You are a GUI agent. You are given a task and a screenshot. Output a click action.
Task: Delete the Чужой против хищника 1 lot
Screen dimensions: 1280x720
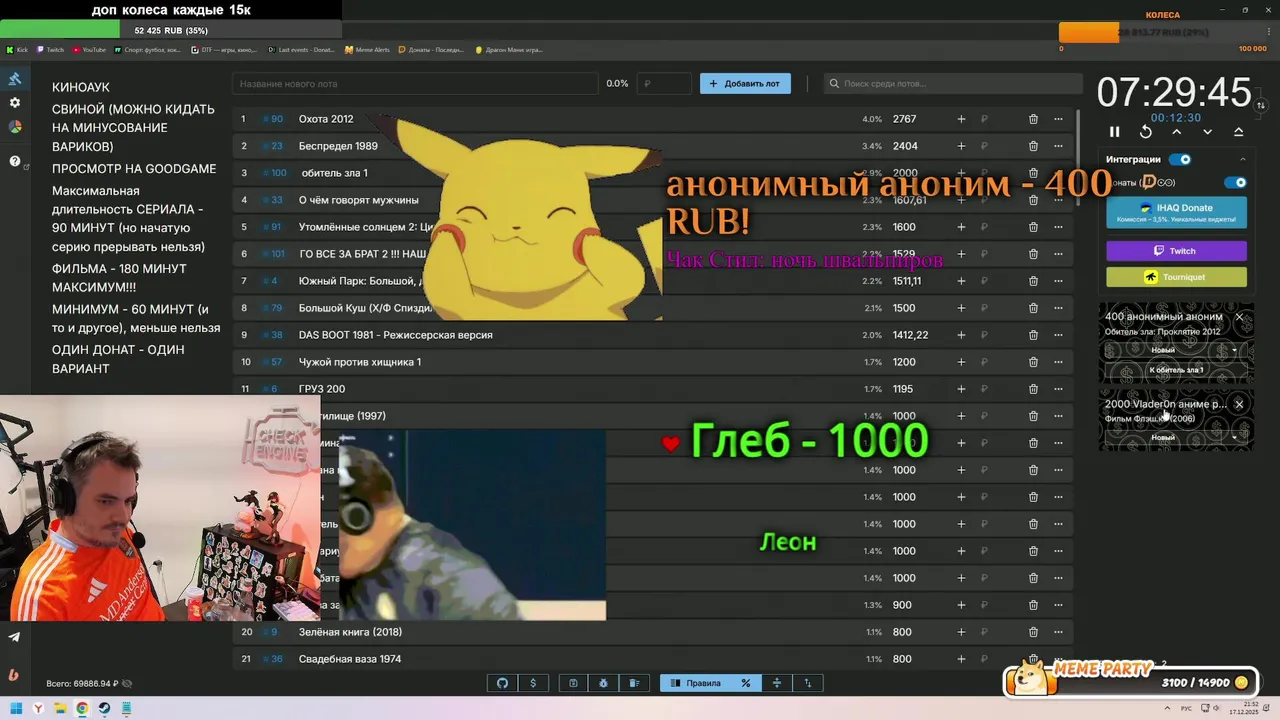coord(1033,362)
